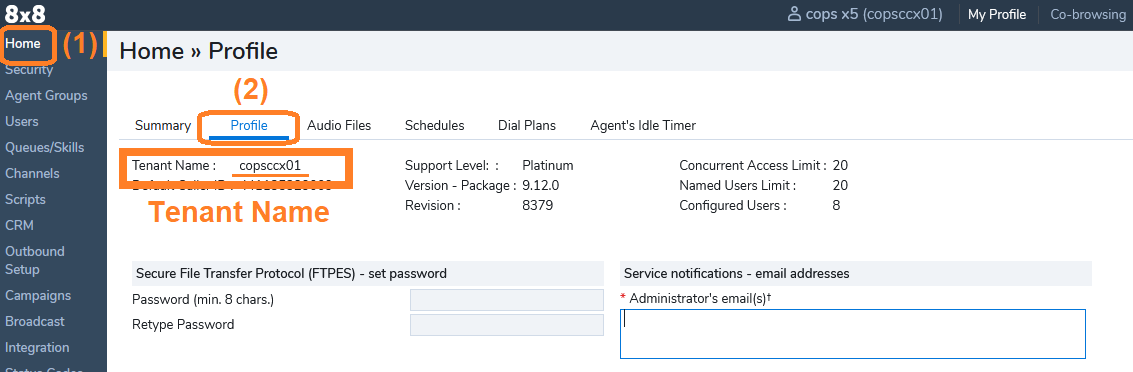Image resolution: width=1133 pixels, height=372 pixels.
Task: Open the Agent's Idle Timer tab
Action: tap(643, 126)
